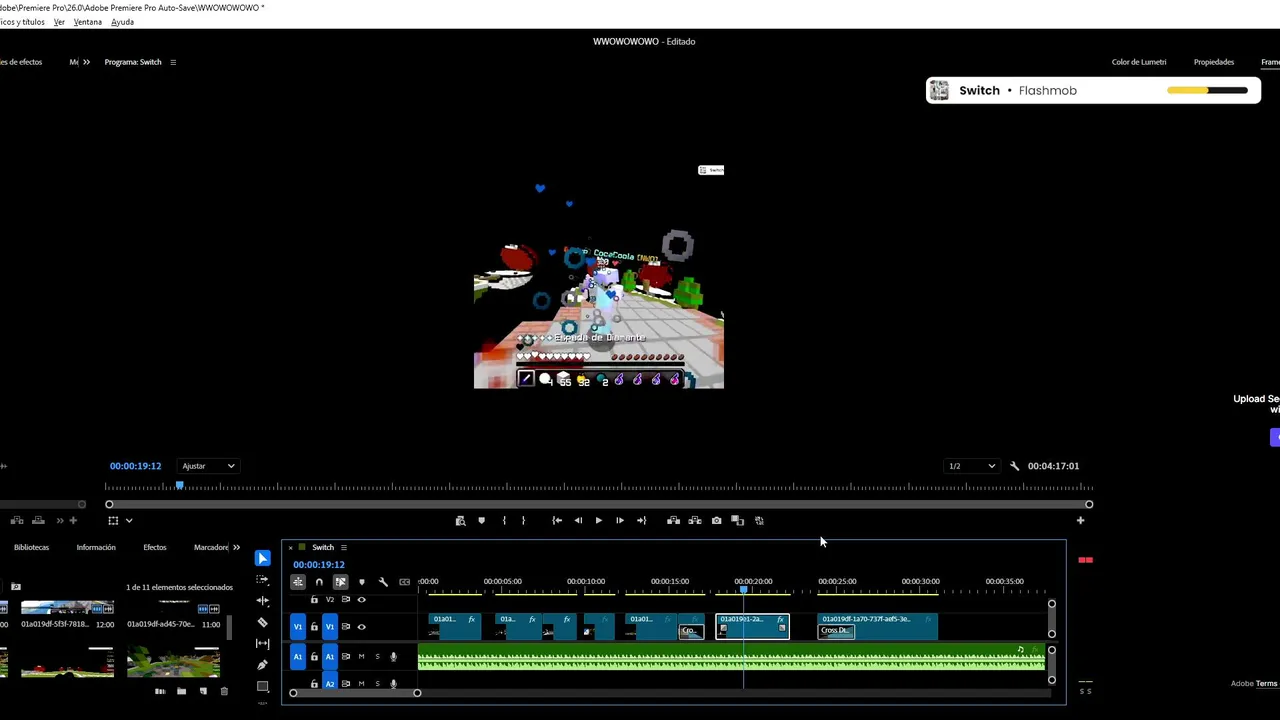Image resolution: width=1280 pixels, height=720 pixels.
Task: Solo audio track A1
Action: 377,657
